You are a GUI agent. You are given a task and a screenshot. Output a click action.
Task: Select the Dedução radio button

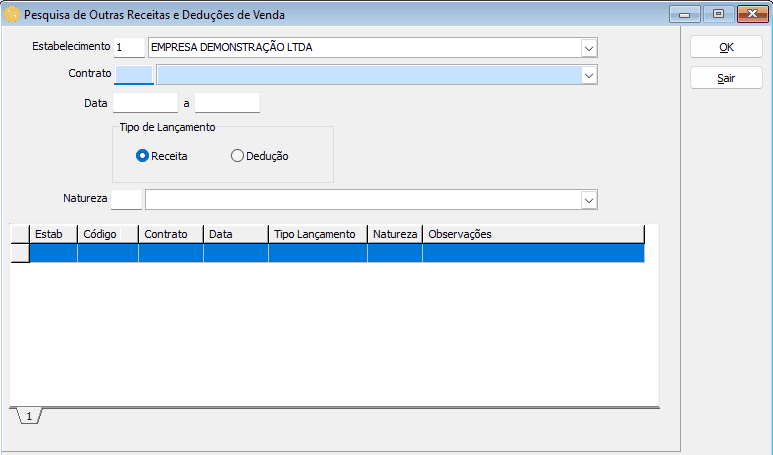point(237,156)
